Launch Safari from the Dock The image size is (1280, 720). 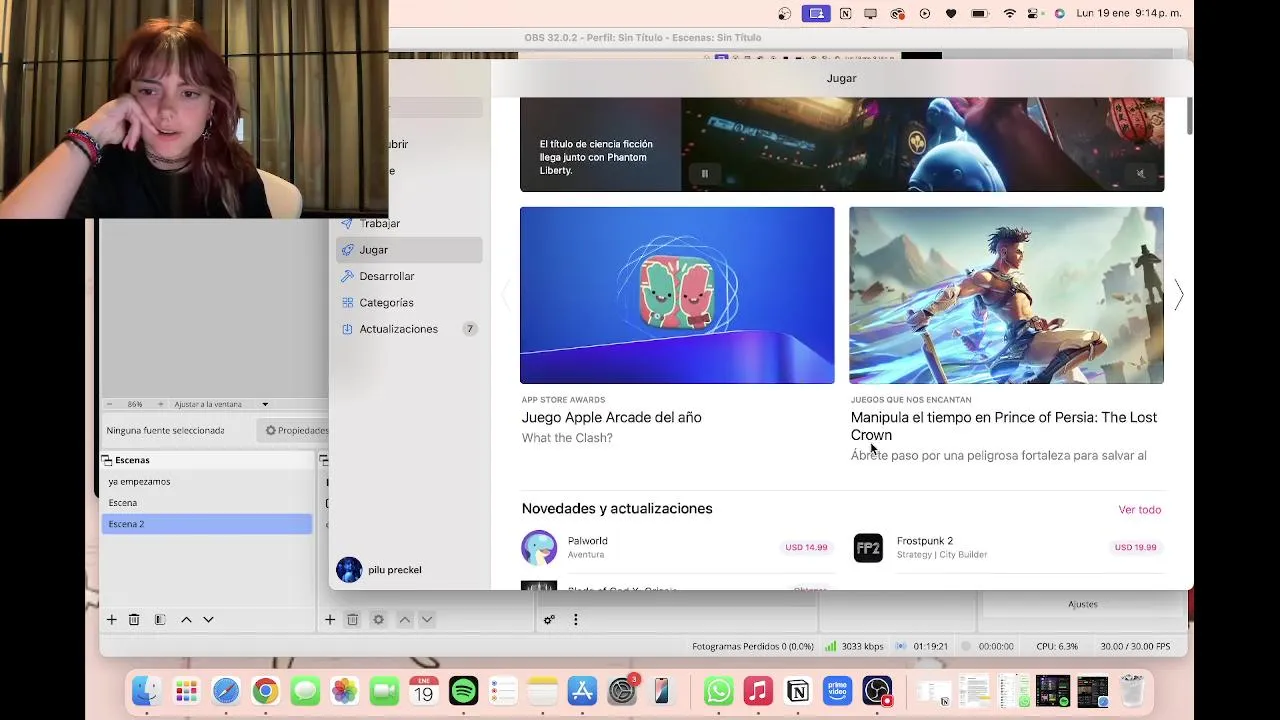226,691
